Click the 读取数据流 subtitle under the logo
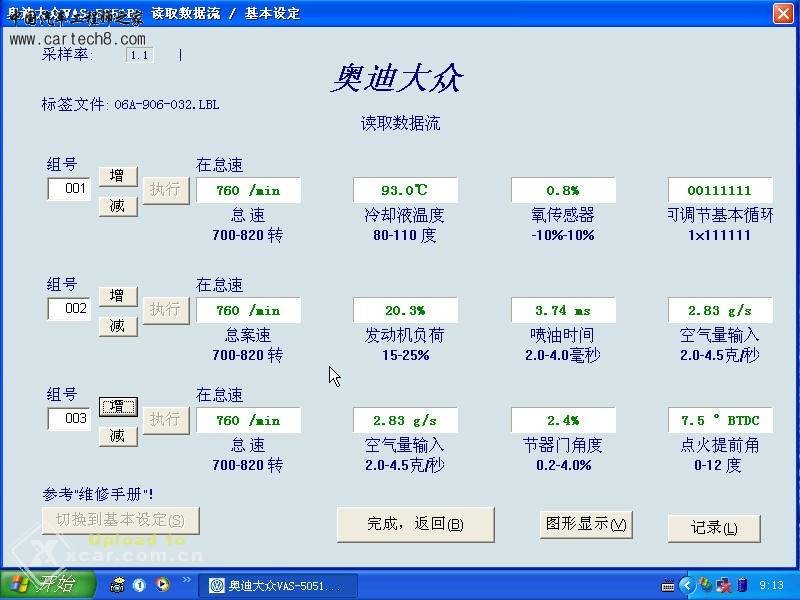The image size is (800, 600). tap(401, 123)
